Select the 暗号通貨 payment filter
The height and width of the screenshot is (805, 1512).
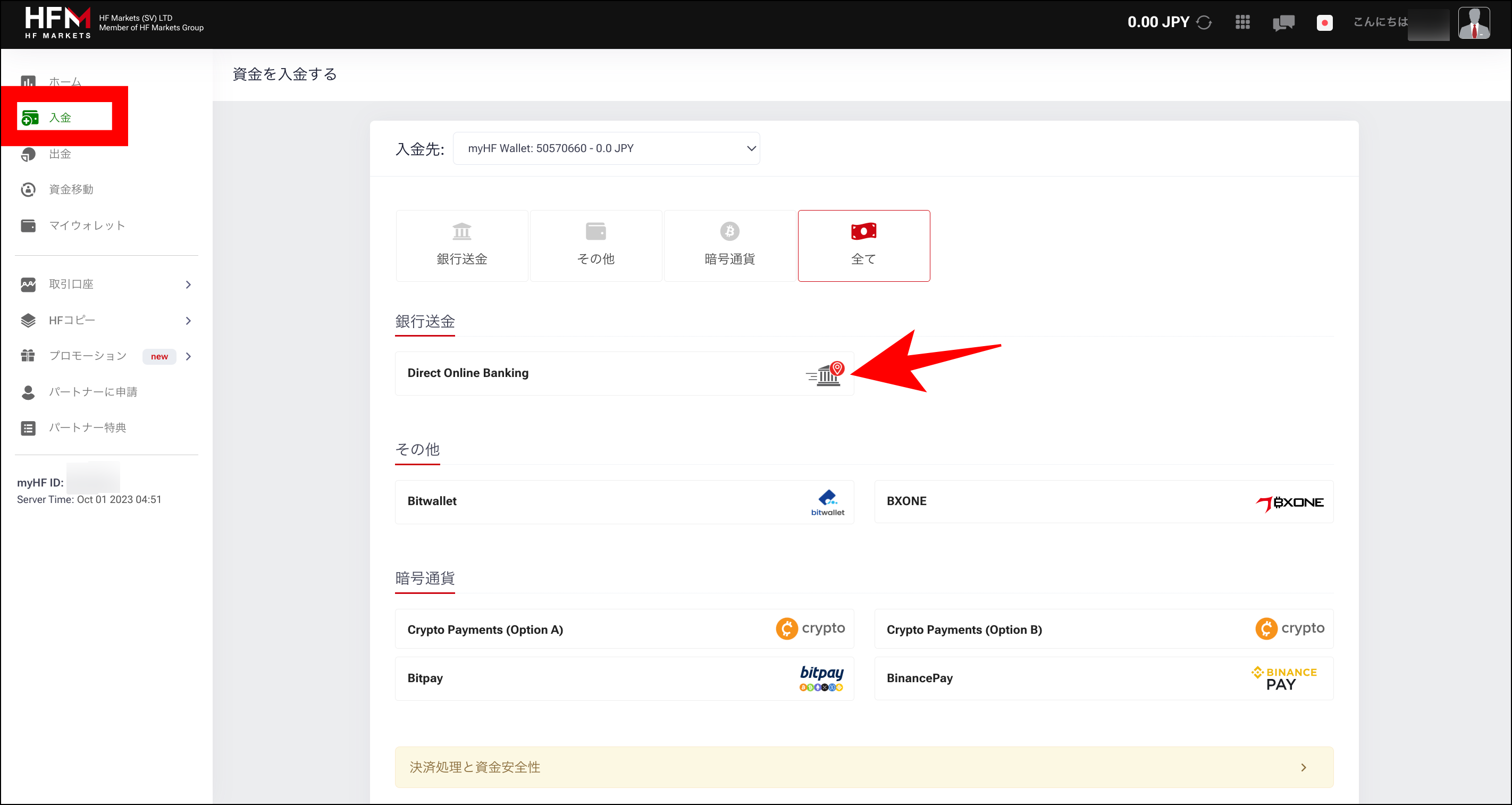click(x=729, y=246)
